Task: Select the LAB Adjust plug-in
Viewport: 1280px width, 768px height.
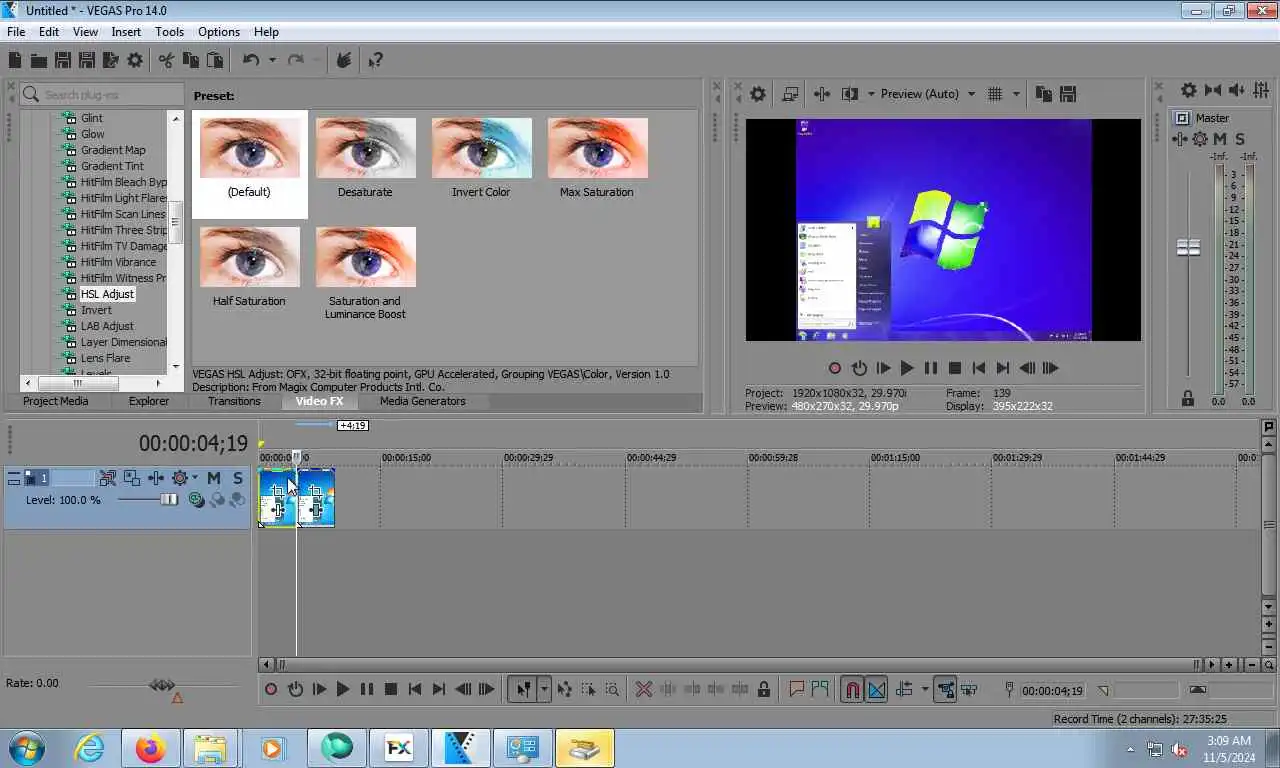Action: 107,326
